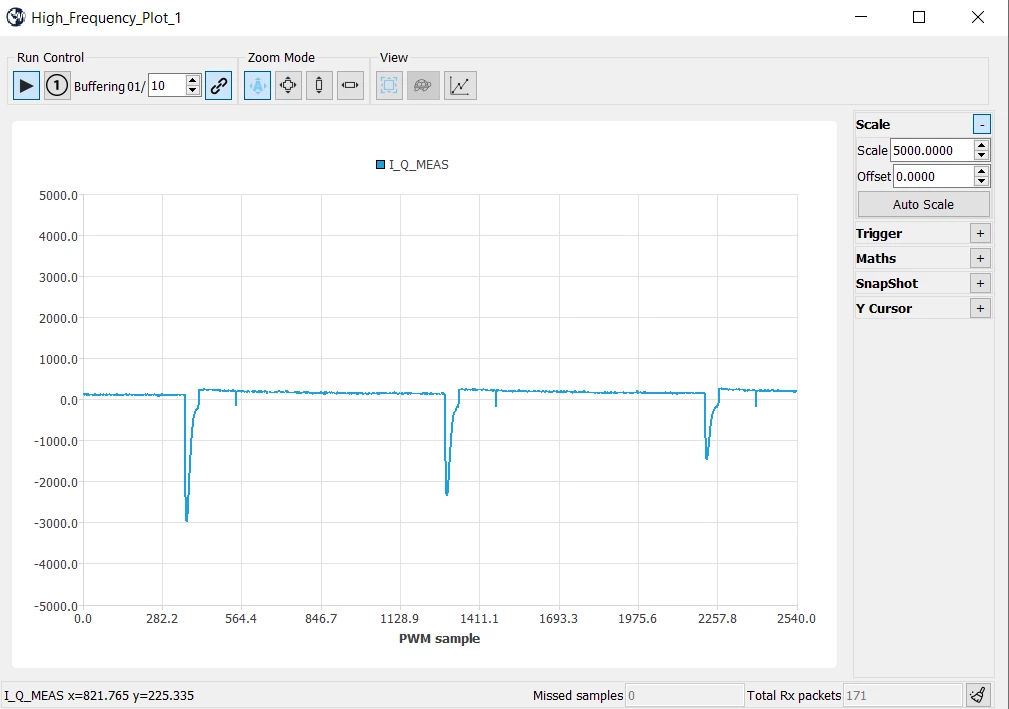Image resolution: width=1009 pixels, height=709 pixels.
Task: Clear statistics with the broom icon
Action: click(977, 695)
